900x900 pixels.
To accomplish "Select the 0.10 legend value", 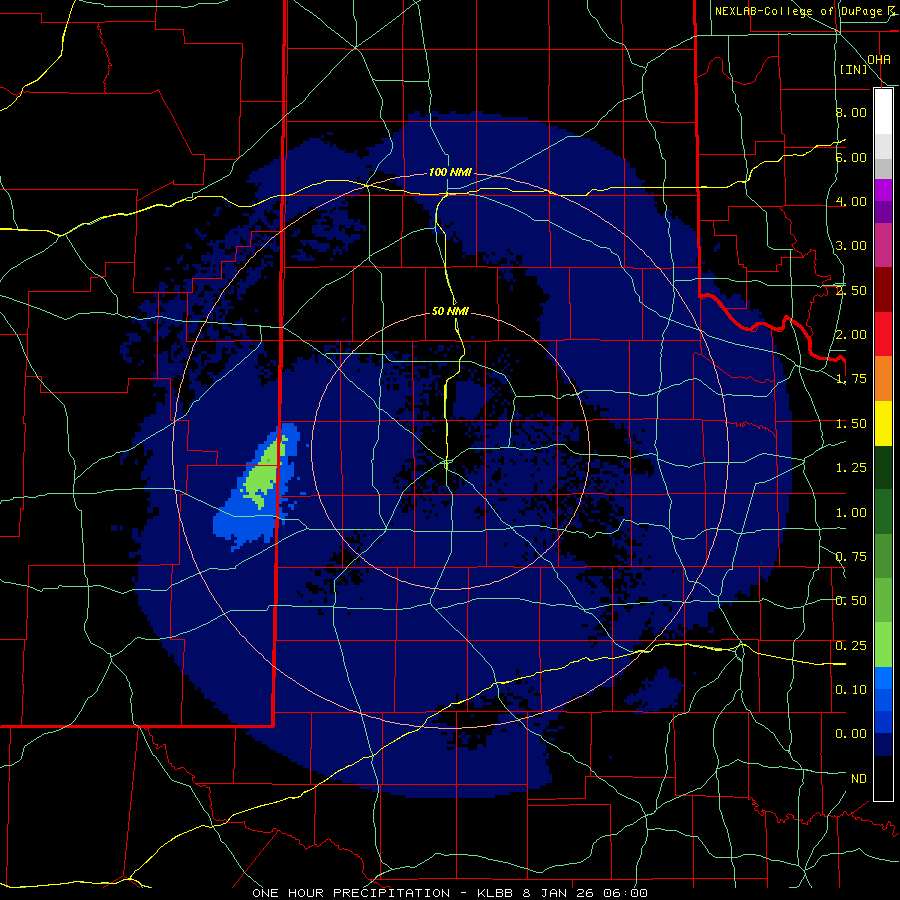I will 851,690.
